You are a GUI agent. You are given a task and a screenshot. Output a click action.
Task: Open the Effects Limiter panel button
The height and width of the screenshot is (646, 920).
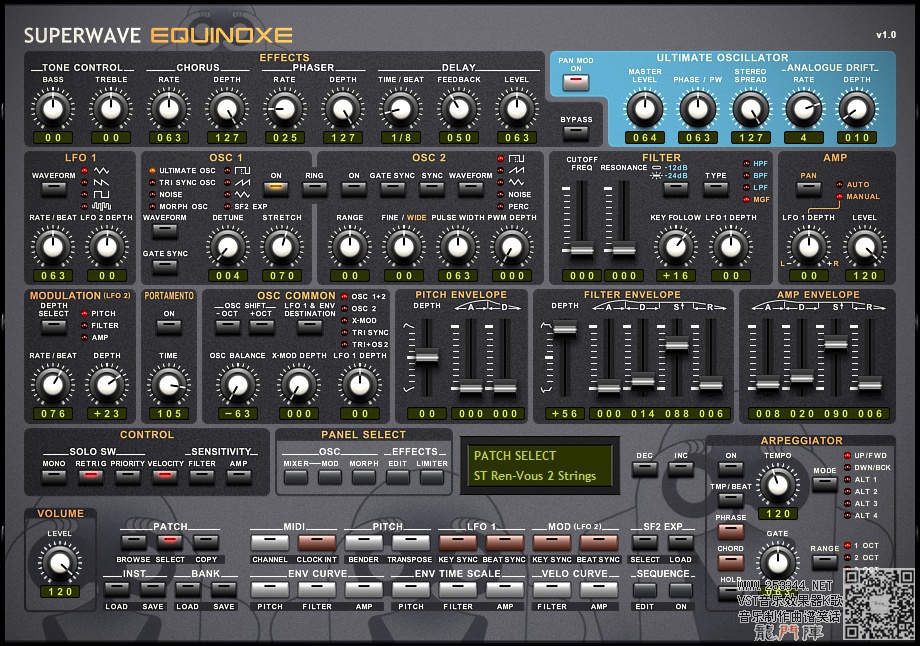click(x=432, y=477)
